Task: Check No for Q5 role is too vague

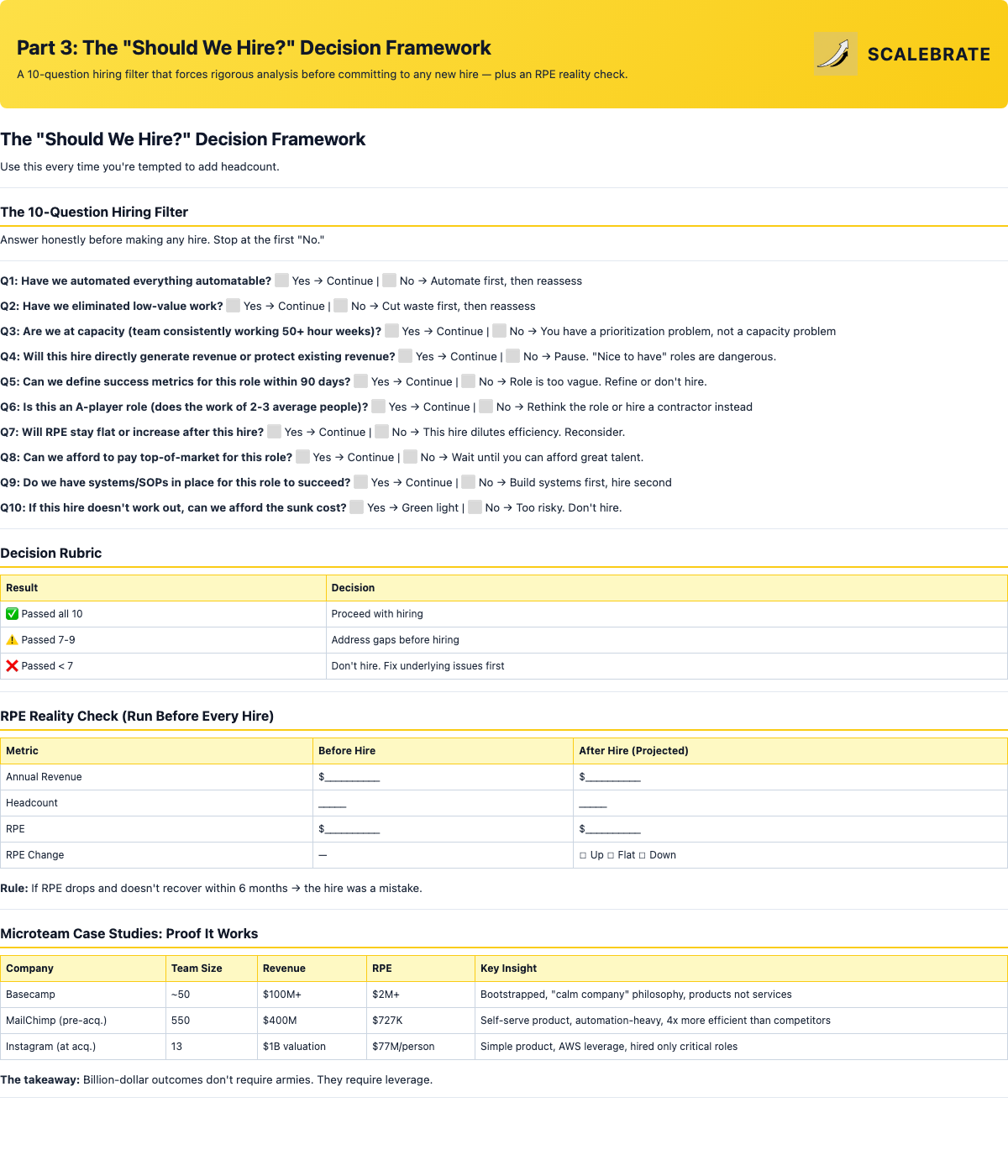Action: (469, 381)
